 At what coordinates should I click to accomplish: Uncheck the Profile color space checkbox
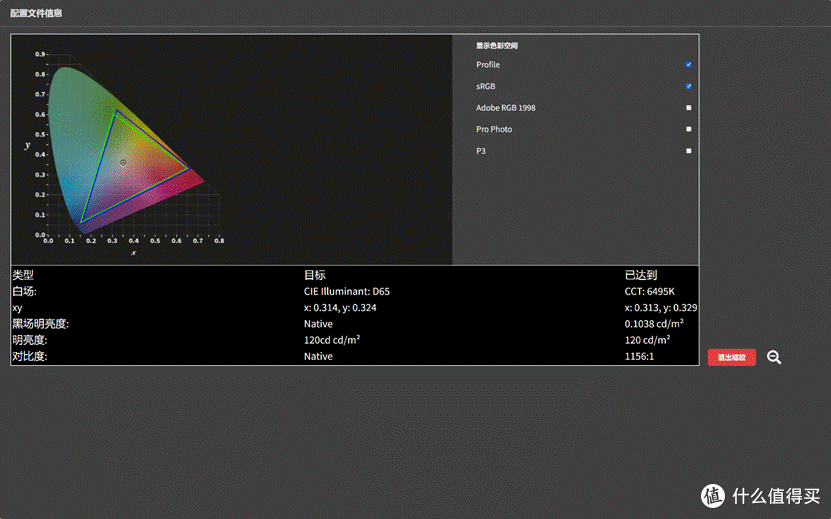pos(688,65)
